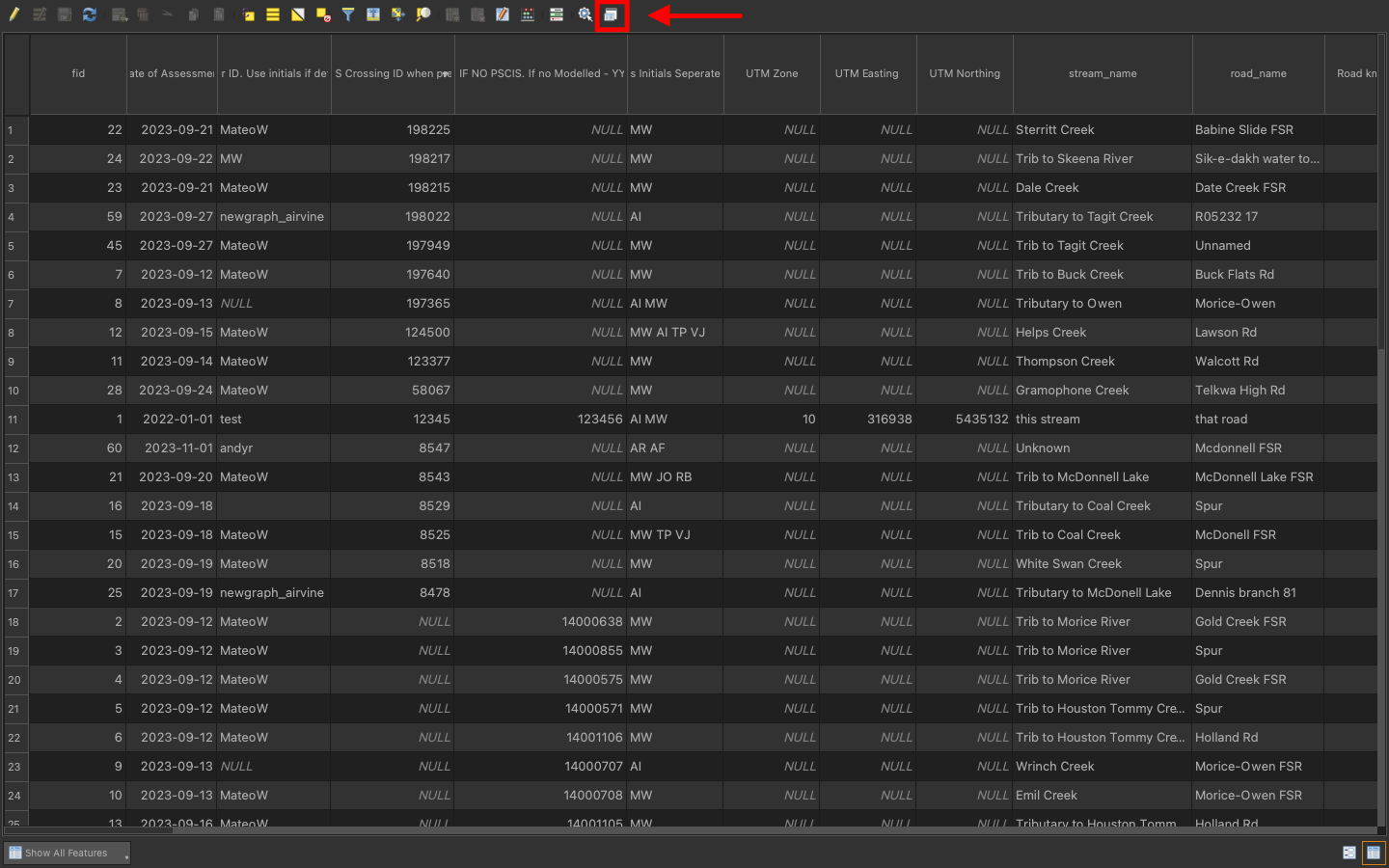Click the new field icon
The width and height of the screenshot is (1389, 868).
click(x=452, y=14)
